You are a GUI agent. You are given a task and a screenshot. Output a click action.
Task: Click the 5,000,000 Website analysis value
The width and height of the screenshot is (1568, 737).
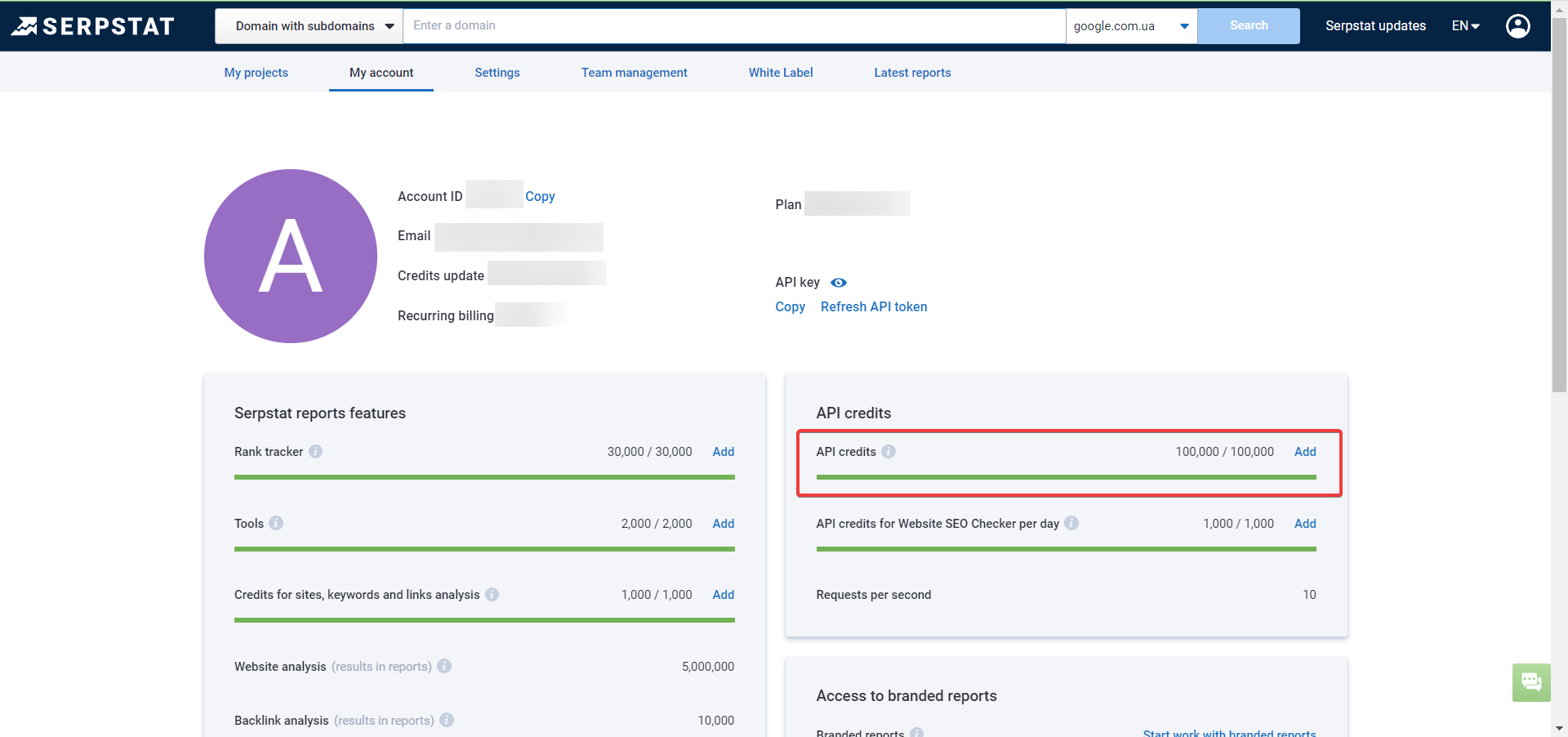(707, 667)
